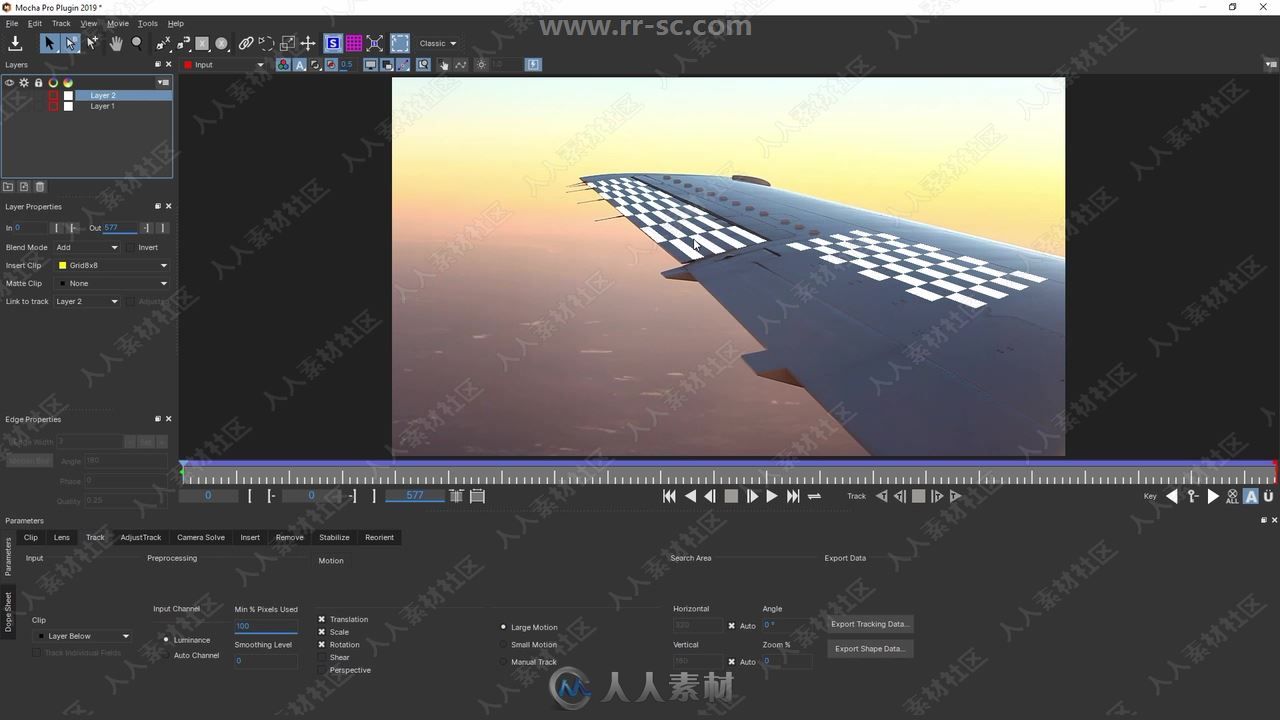The image size is (1280, 720).
Task: Click the Layer 2 white color swatch
Action: pos(69,96)
